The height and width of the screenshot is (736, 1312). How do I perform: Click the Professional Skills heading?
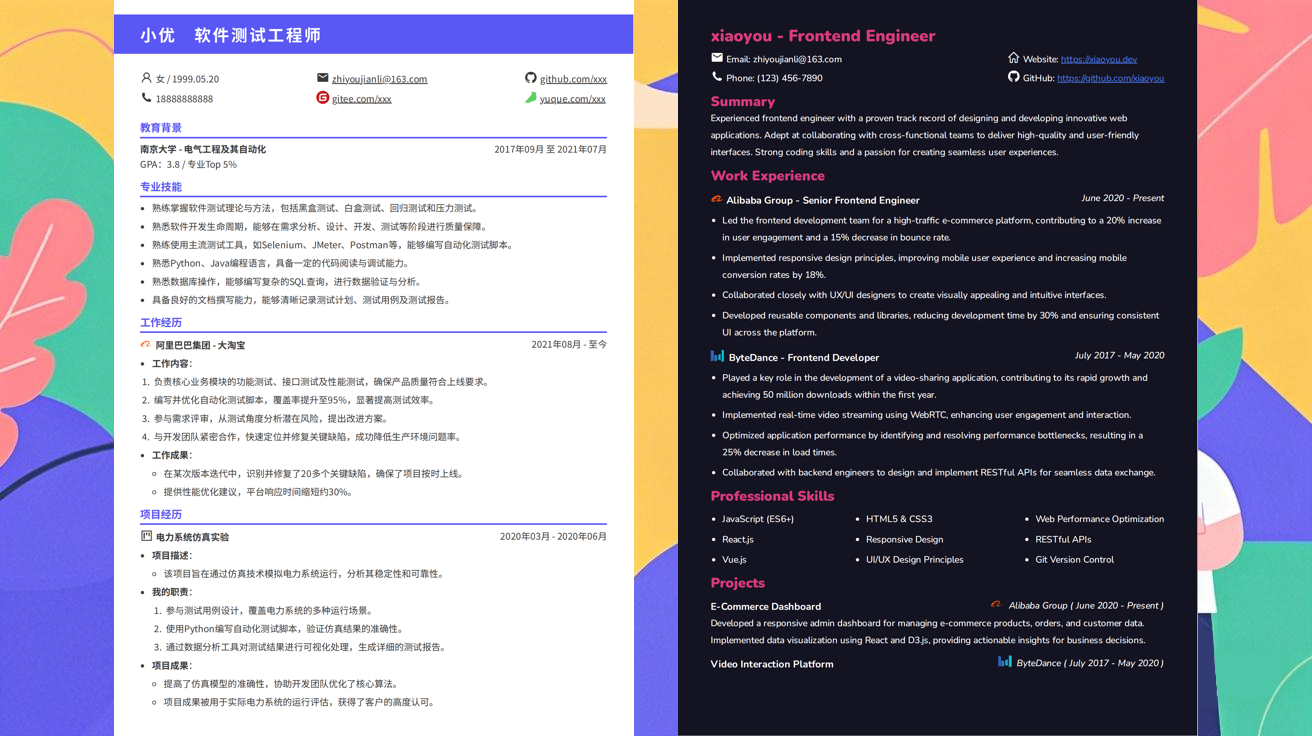point(772,496)
